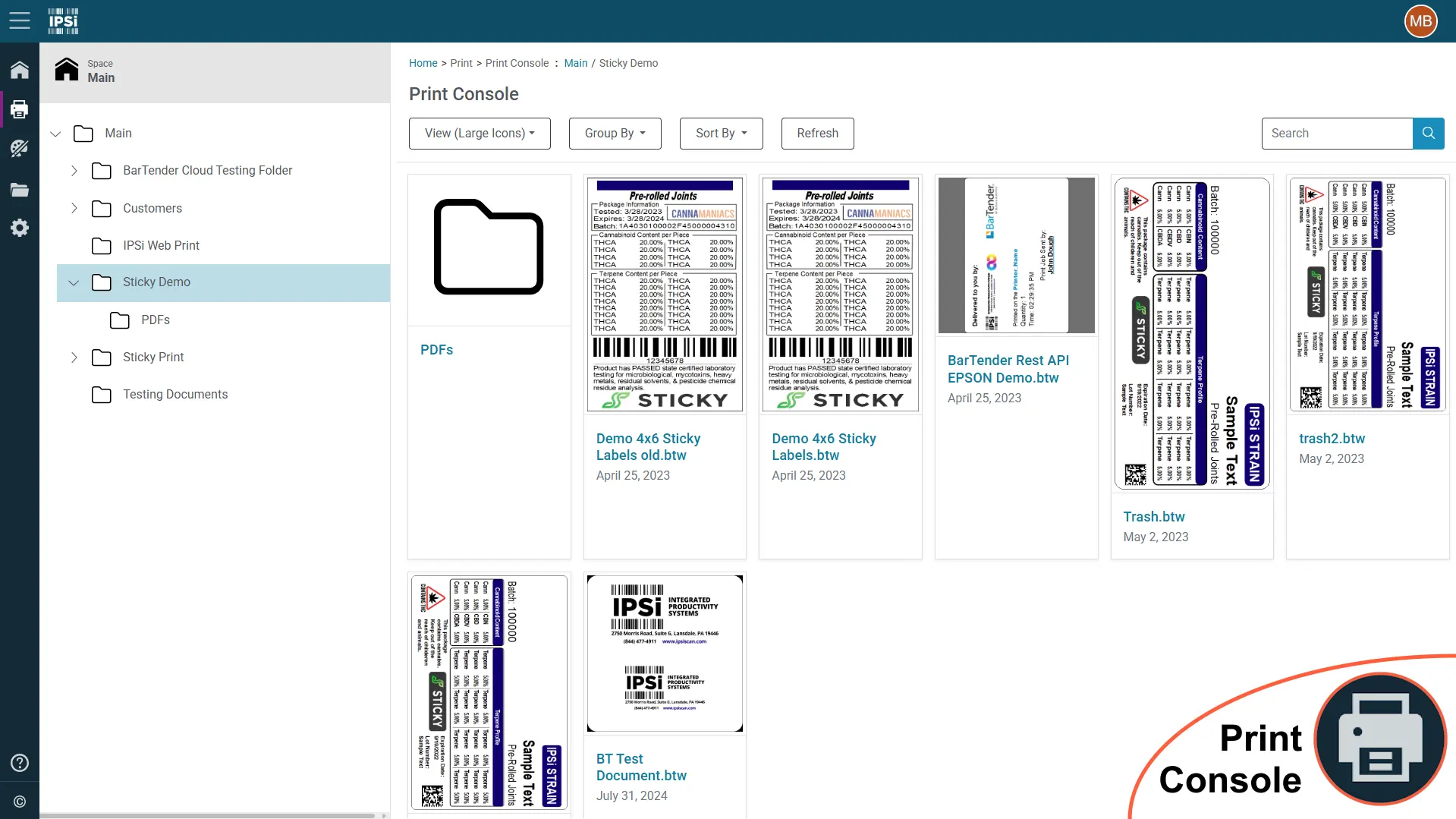The image size is (1456, 819).
Task: Click the July 31, 2024 date text
Action: point(631,795)
